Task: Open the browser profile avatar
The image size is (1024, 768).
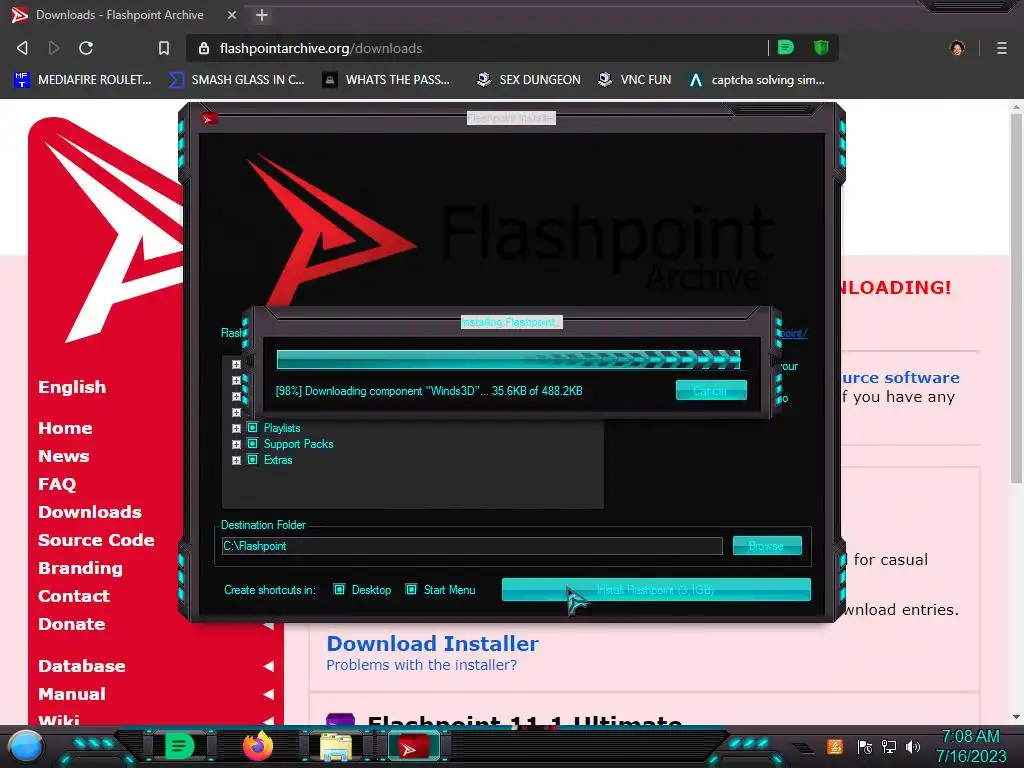Action: coord(957,48)
